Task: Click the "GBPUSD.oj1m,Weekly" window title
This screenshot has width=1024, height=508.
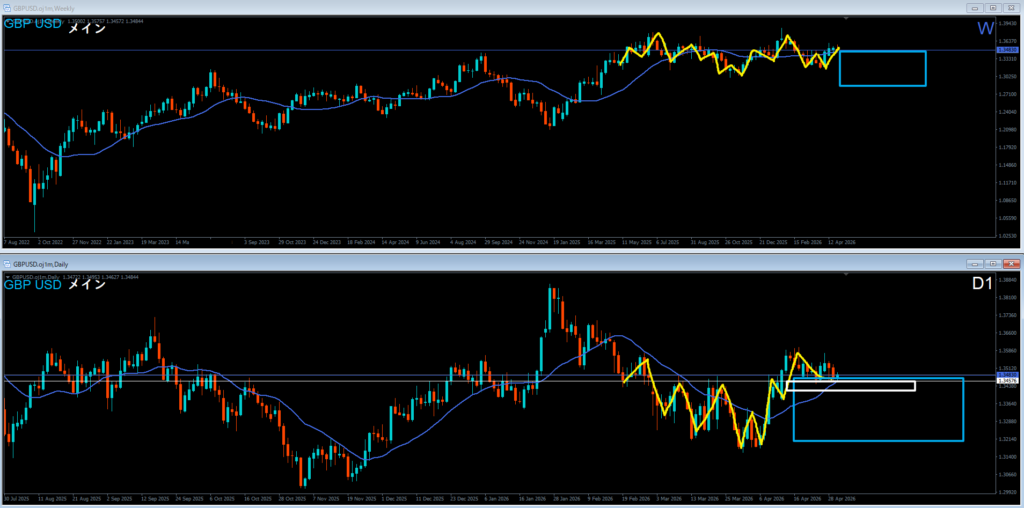Action: 47,7
